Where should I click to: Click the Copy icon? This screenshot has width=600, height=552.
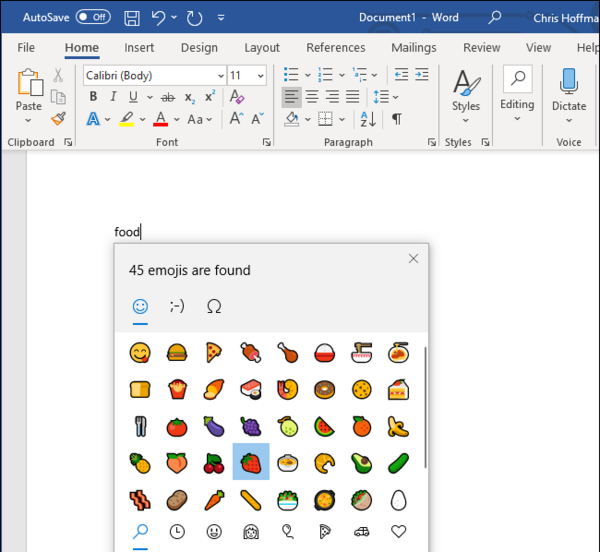tap(58, 97)
